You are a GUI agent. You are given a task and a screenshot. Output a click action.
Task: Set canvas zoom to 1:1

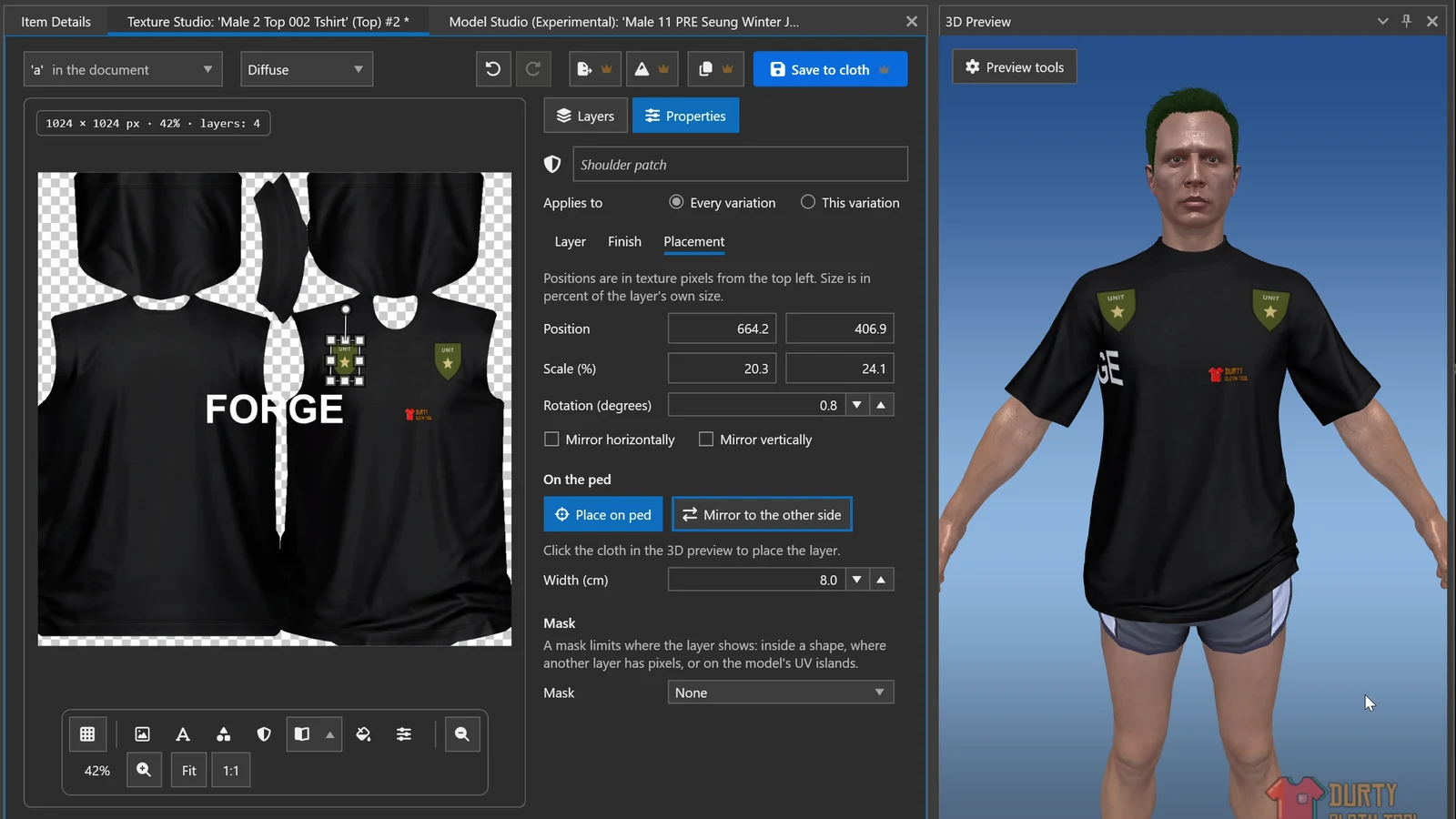[x=231, y=770]
